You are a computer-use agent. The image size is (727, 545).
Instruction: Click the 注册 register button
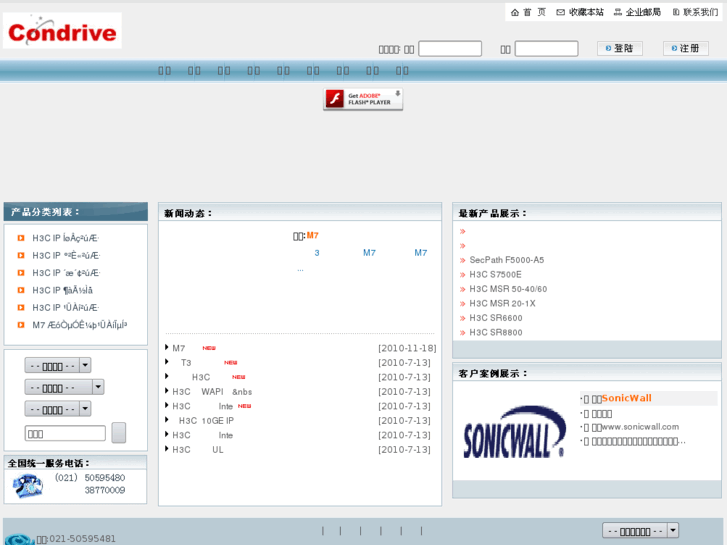(686, 48)
